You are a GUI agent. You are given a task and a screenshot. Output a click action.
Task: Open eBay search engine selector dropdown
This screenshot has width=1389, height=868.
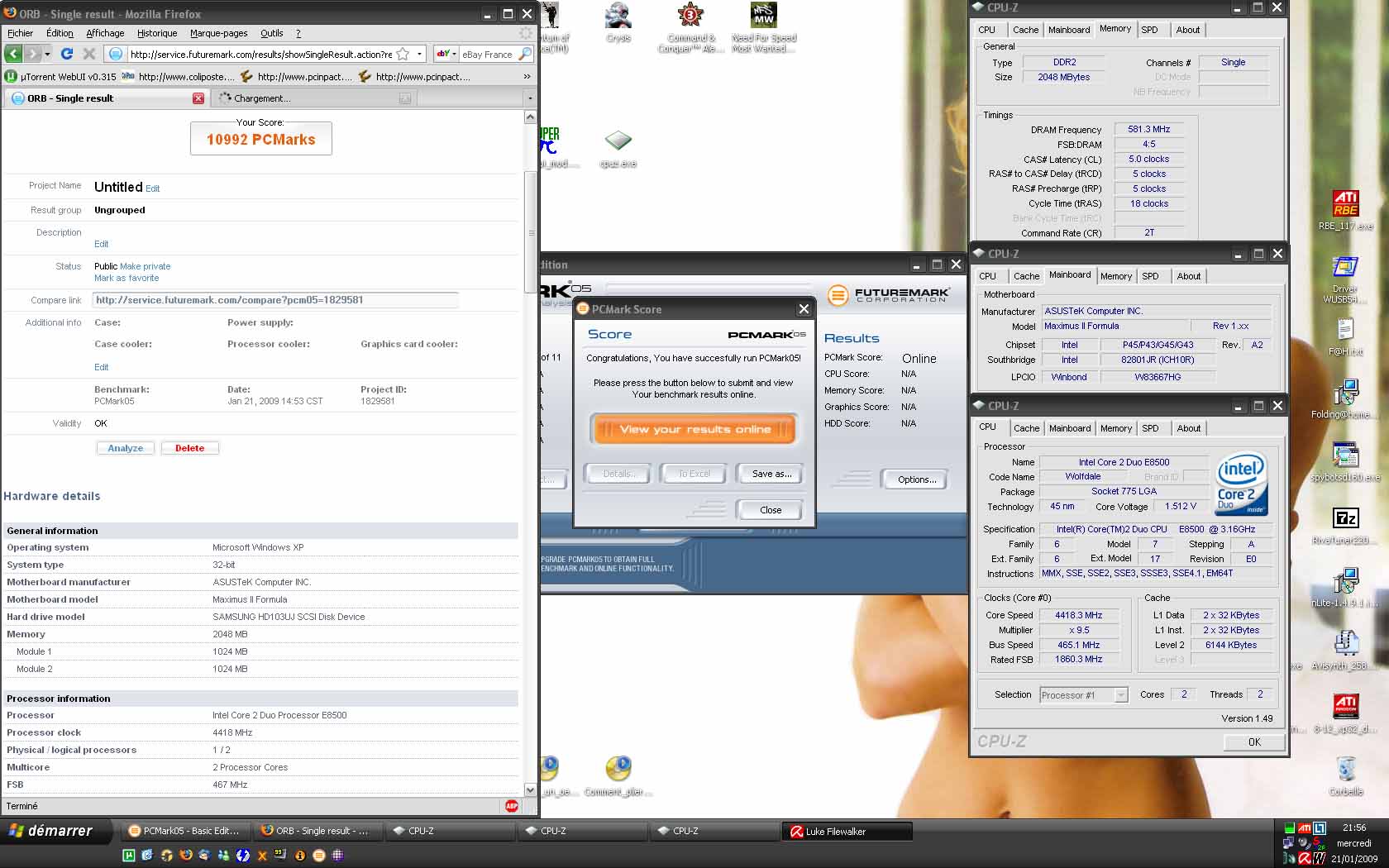pos(446,54)
